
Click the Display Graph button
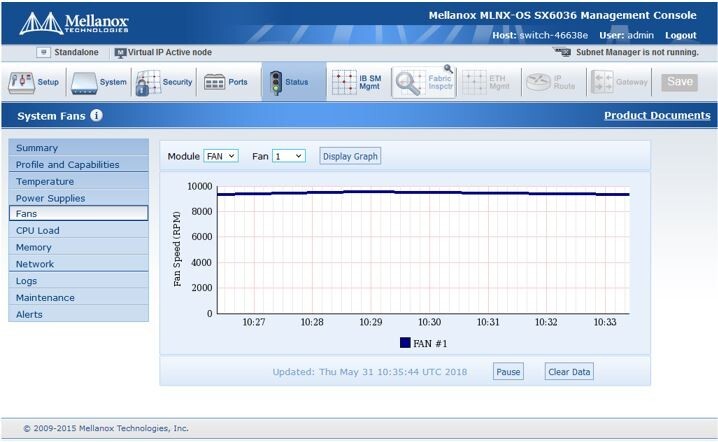[350, 156]
